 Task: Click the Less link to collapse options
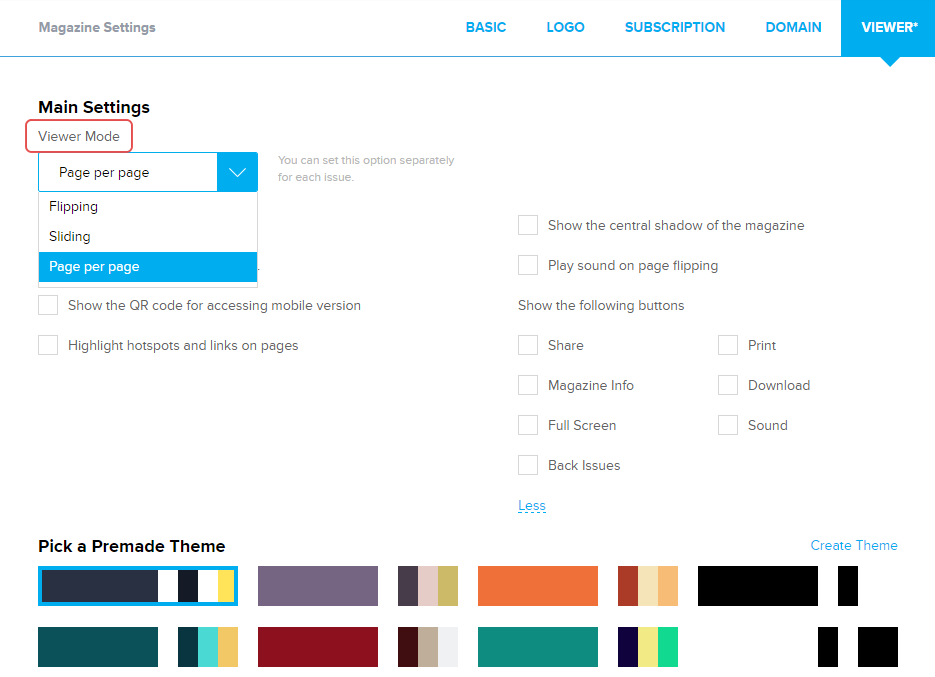pyautogui.click(x=532, y=506)
